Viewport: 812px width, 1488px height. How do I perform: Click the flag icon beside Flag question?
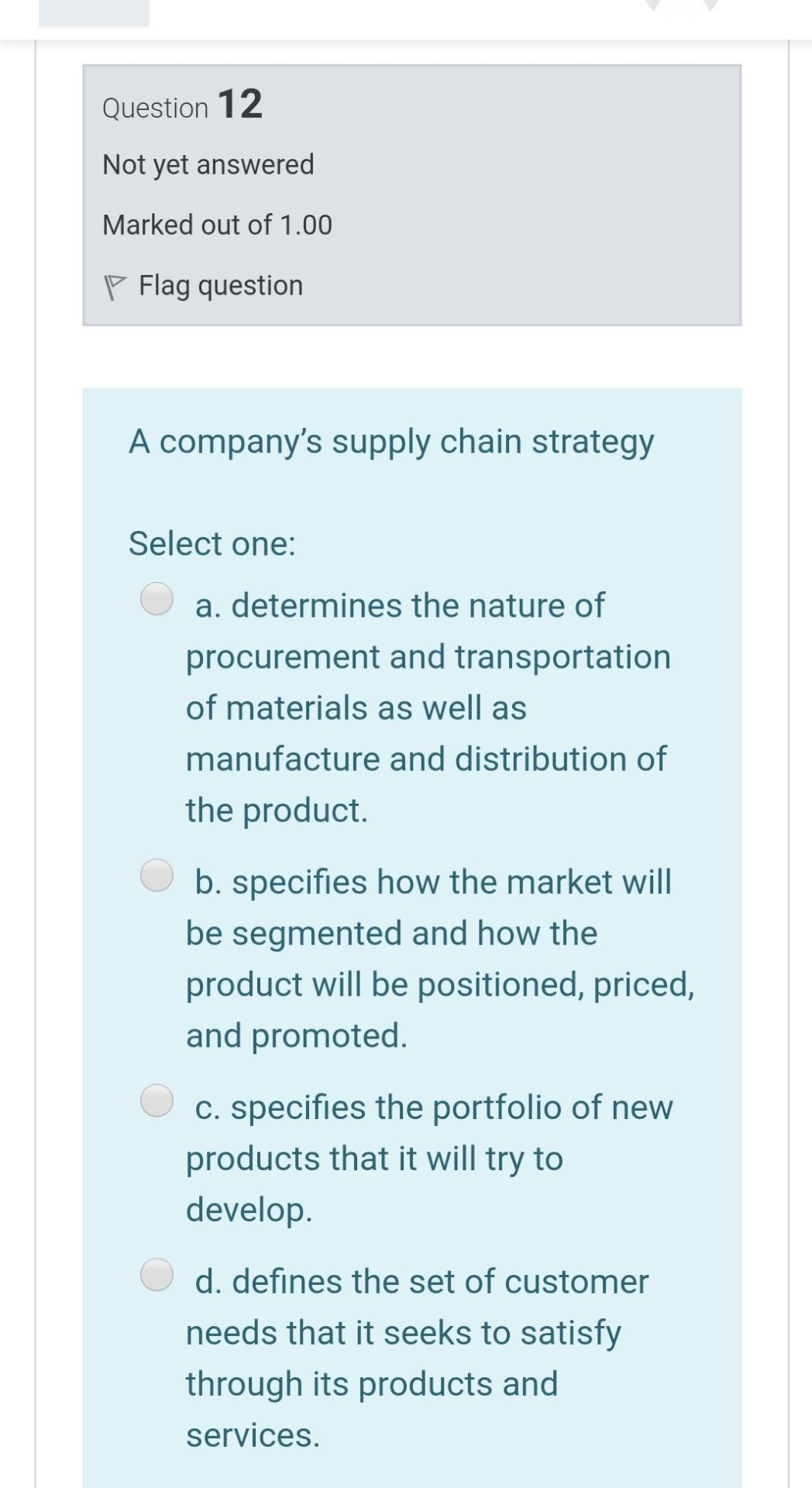coord(115,284)
